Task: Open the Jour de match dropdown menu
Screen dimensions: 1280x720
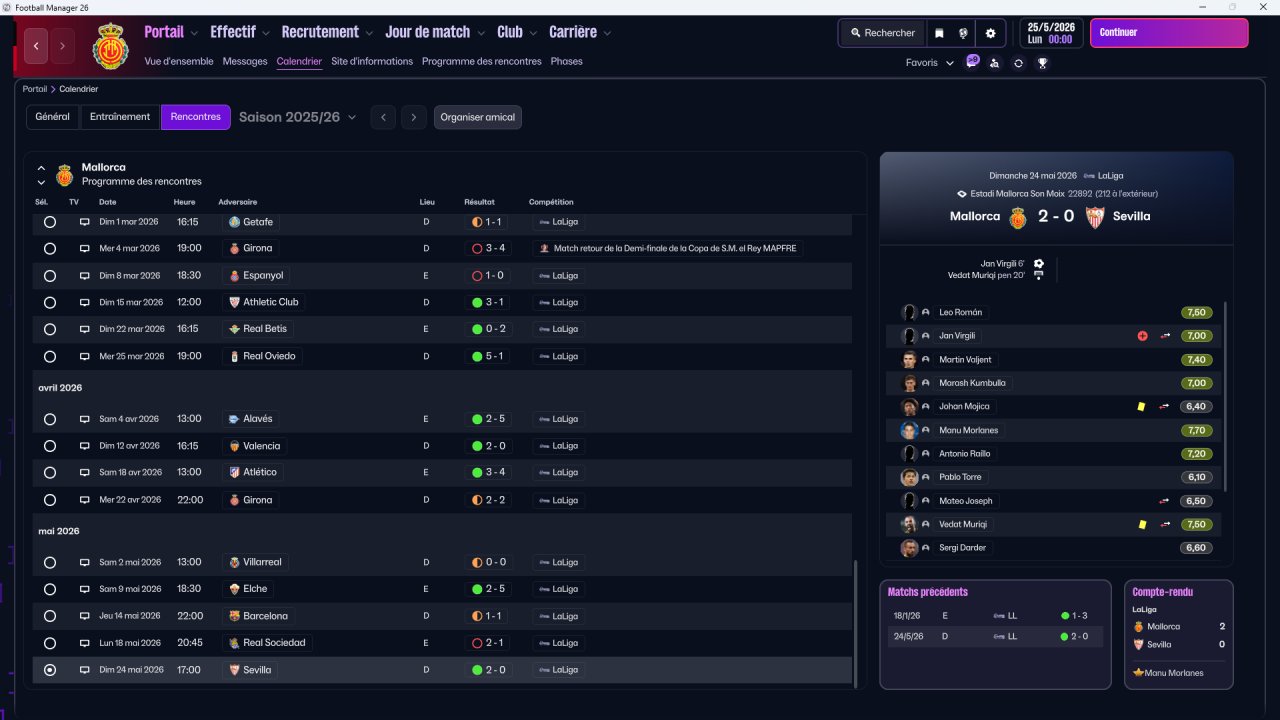Action: (x=435, y=32)
